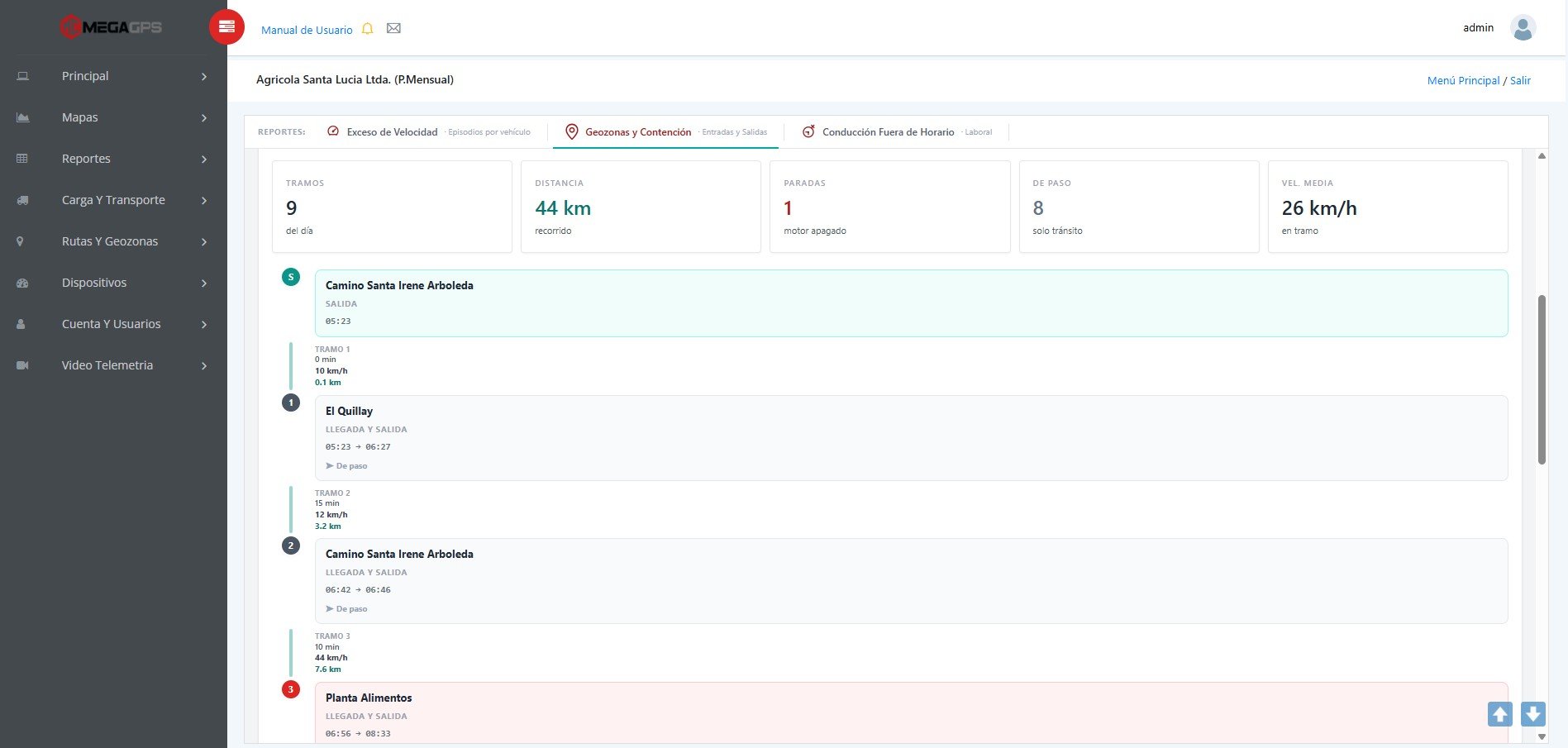Expand the Principal menu chevron
The image size is (1568, 748).
tap(204, 77)
